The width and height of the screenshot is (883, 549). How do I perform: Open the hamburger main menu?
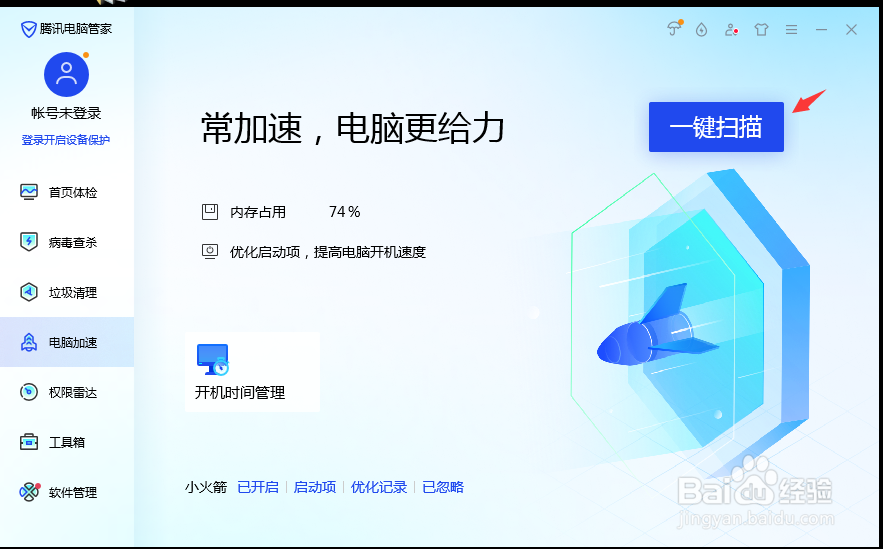click(x=791, y=29)
